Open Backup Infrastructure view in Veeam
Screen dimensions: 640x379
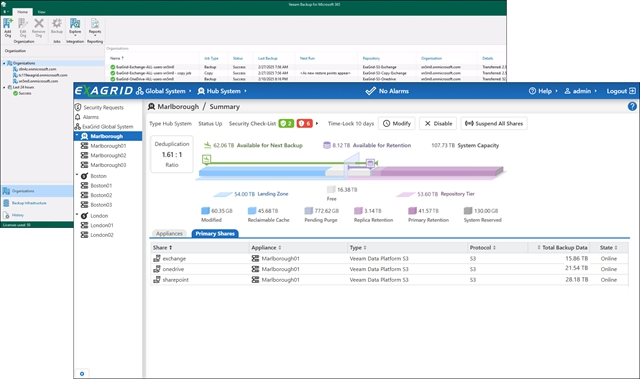(37, 203)
